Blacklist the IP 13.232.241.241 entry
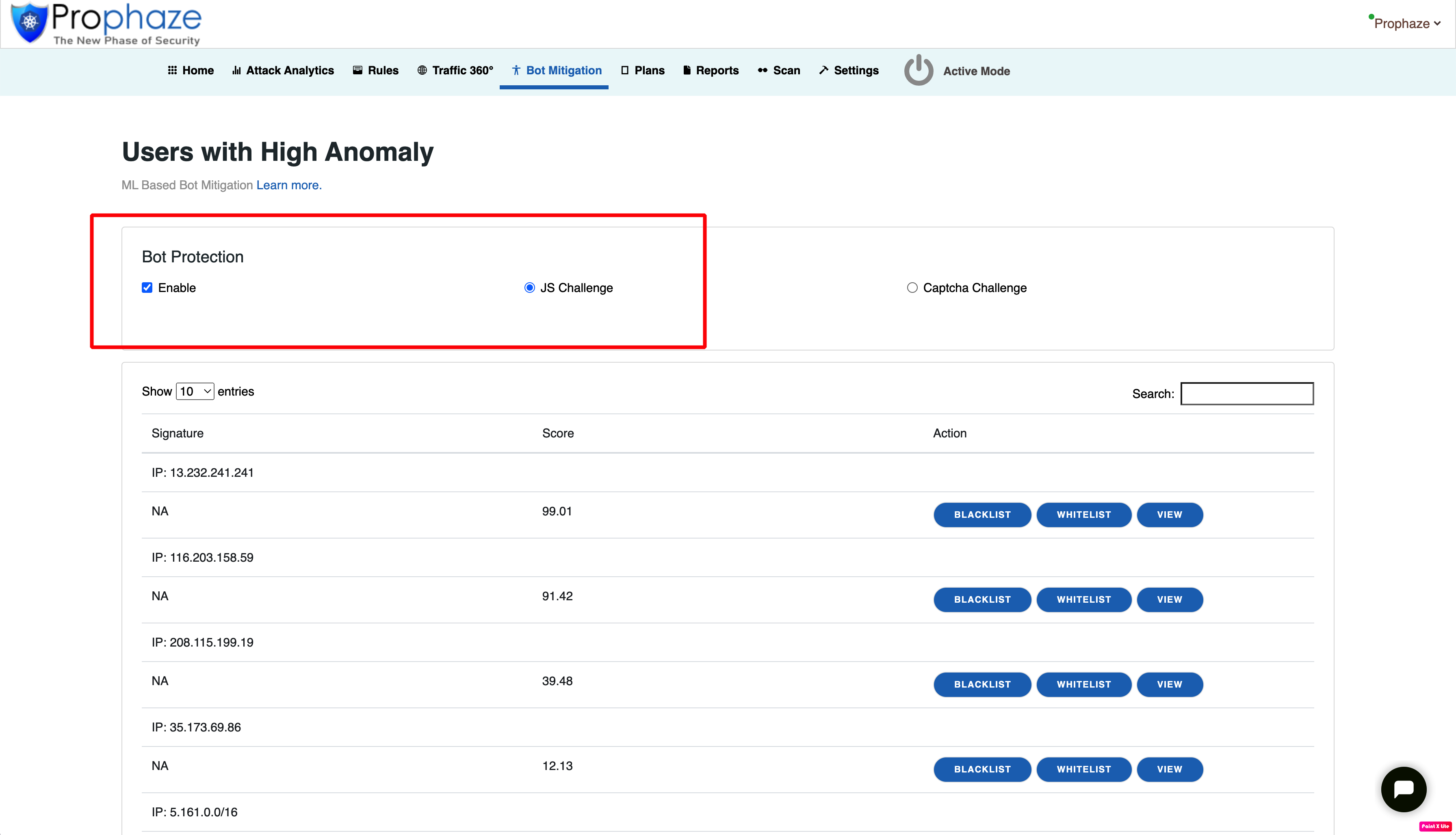 click(982, 515)
